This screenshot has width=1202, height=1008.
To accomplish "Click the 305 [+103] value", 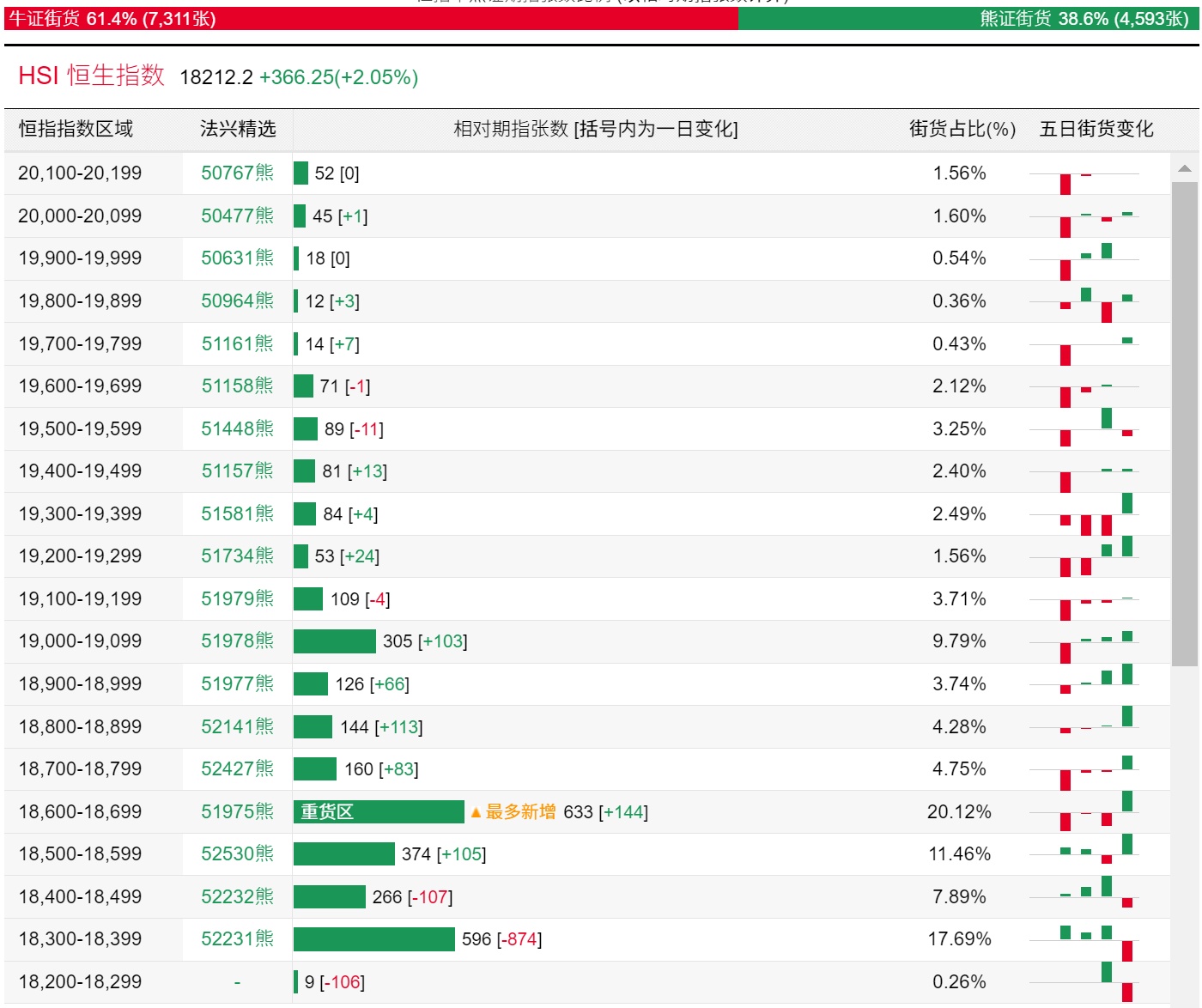I will [x=425, y=641].
